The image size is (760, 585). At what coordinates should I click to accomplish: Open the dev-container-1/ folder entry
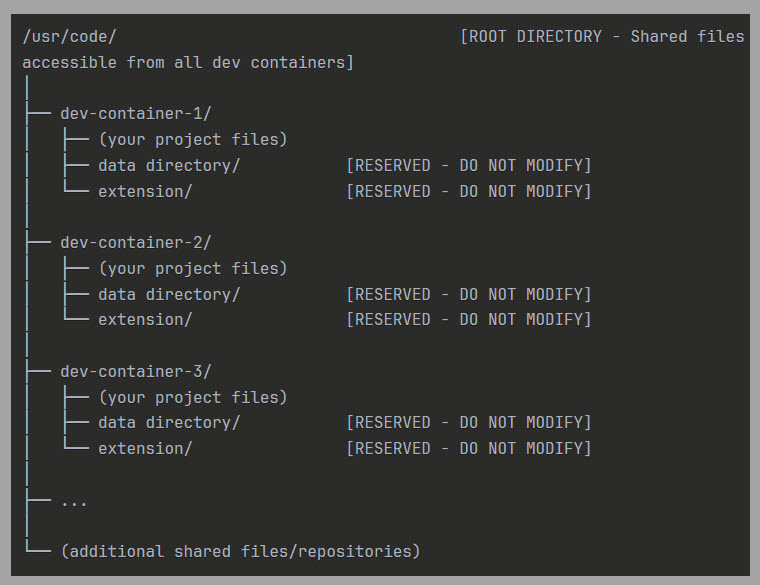point(135,114)
